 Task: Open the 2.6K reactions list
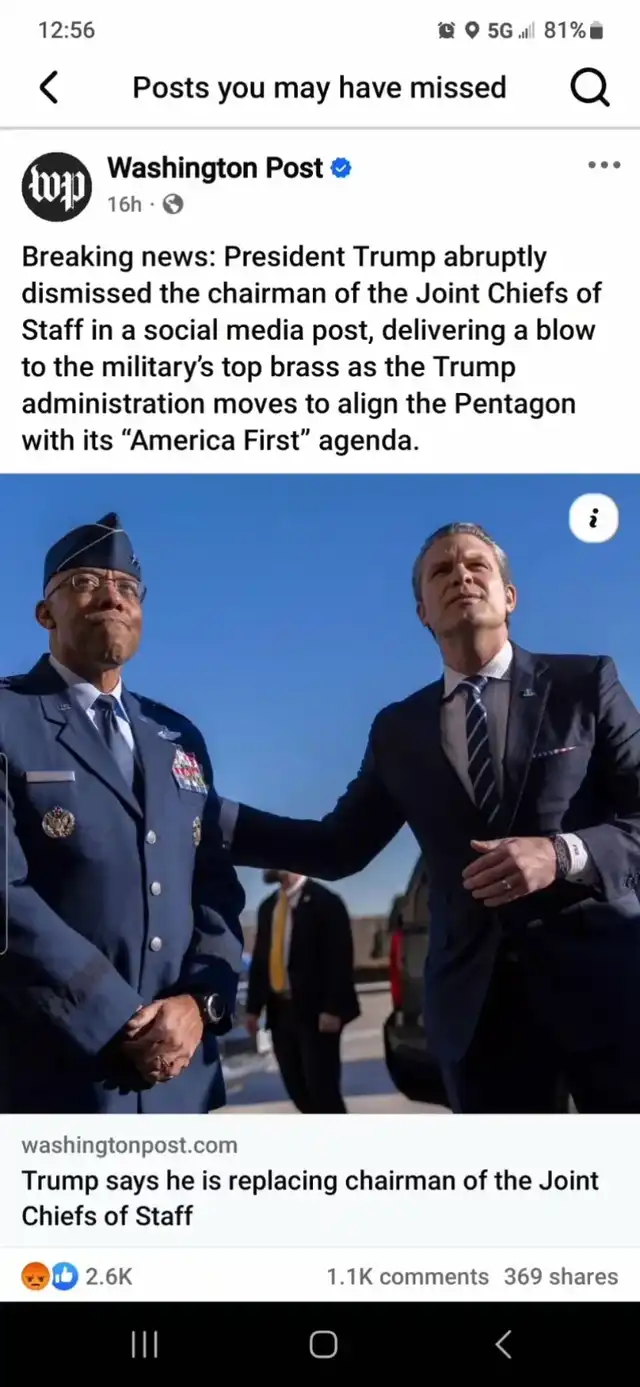tap(109, 1276)
